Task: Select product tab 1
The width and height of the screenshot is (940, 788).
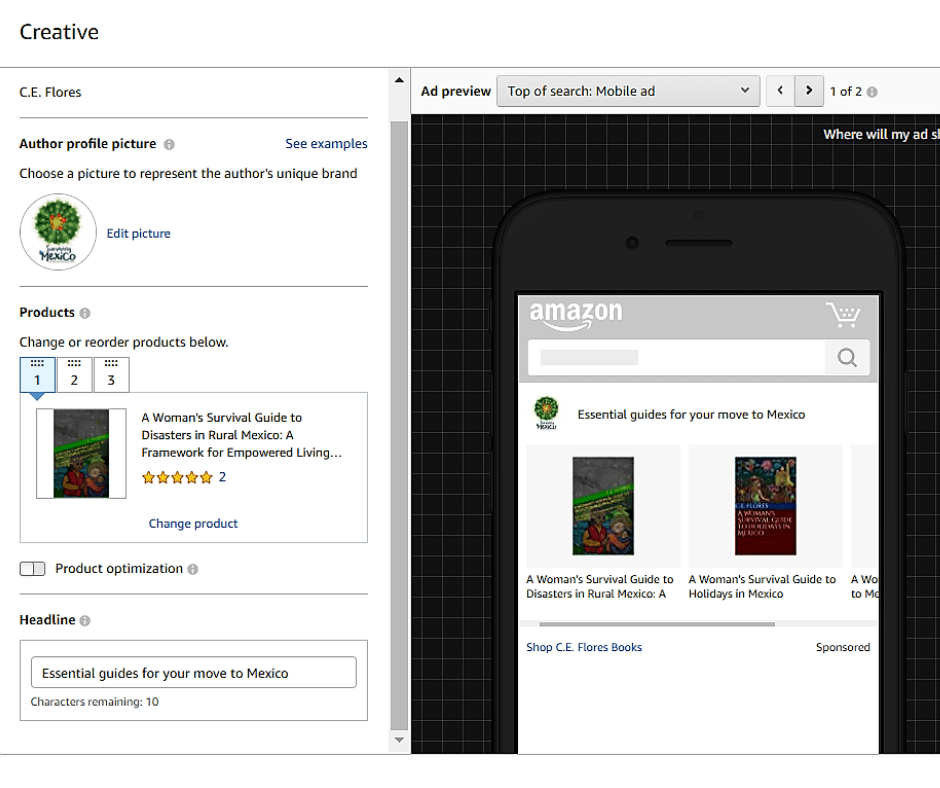Action: tap(38, 375)
